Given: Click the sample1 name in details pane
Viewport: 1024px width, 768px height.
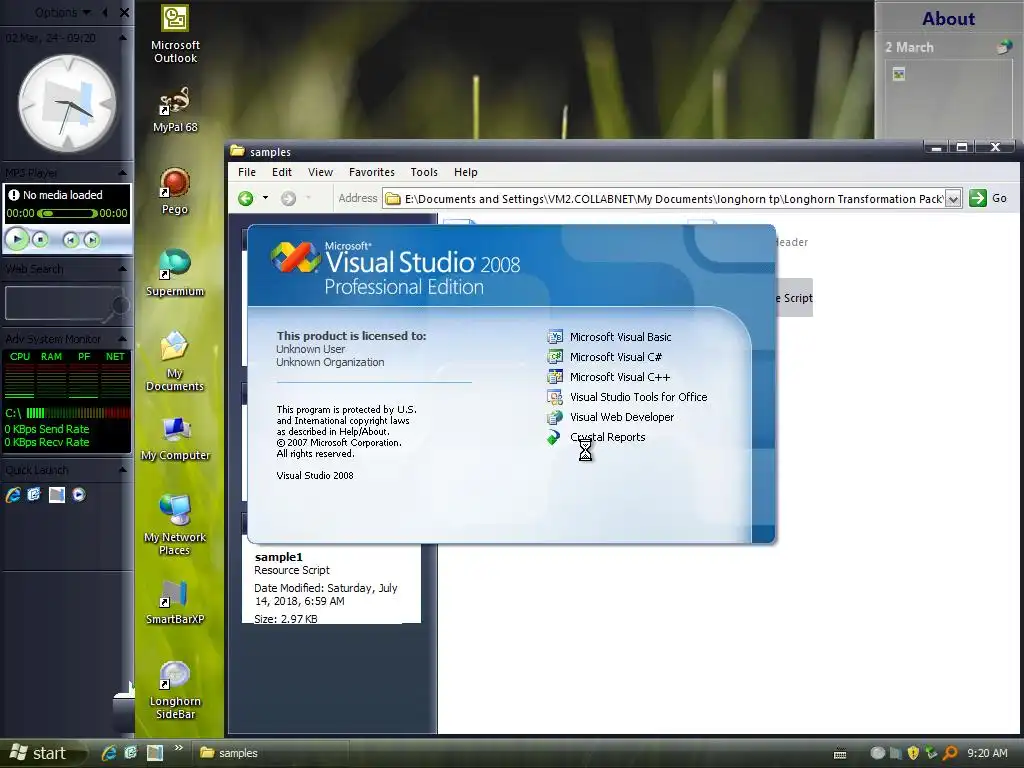Looking at the screenshot, I should tap(278, 557).
